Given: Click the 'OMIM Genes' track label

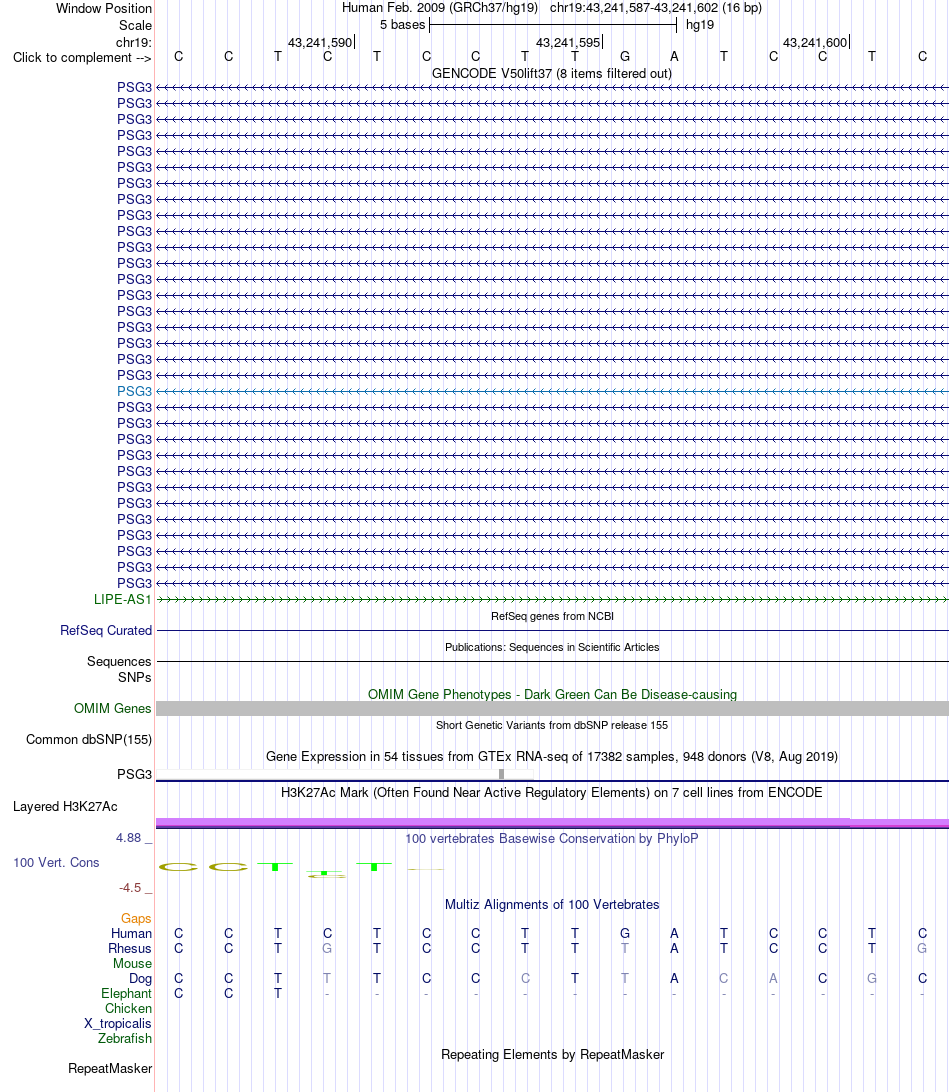Looking at the screenshot, I should (x=112, y=708).
